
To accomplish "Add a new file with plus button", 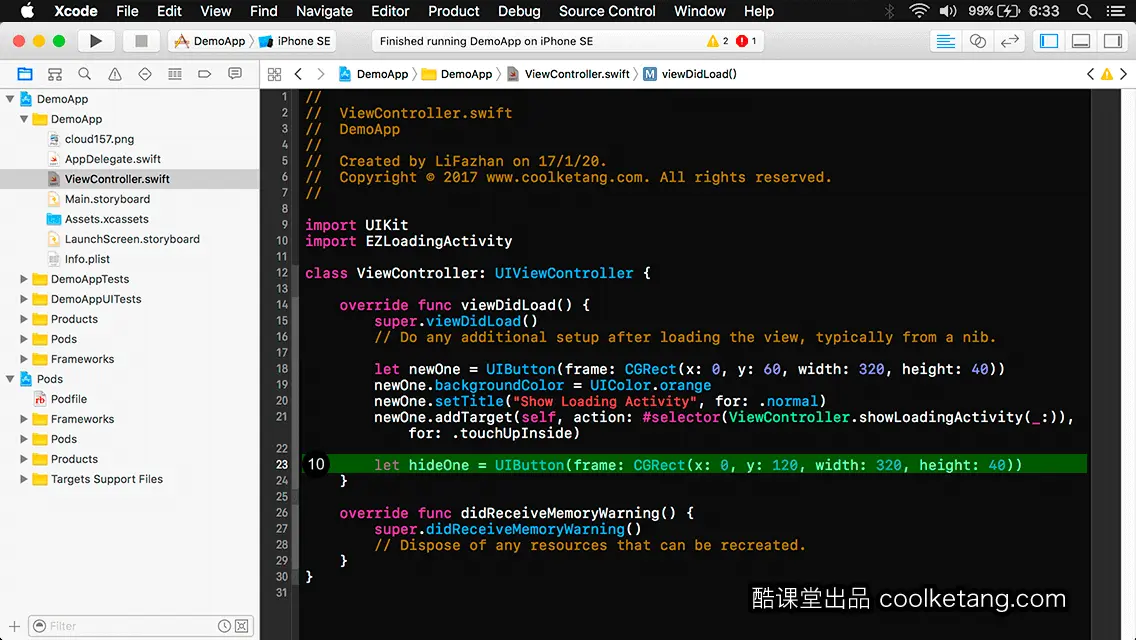I will (x=14, y=626).
